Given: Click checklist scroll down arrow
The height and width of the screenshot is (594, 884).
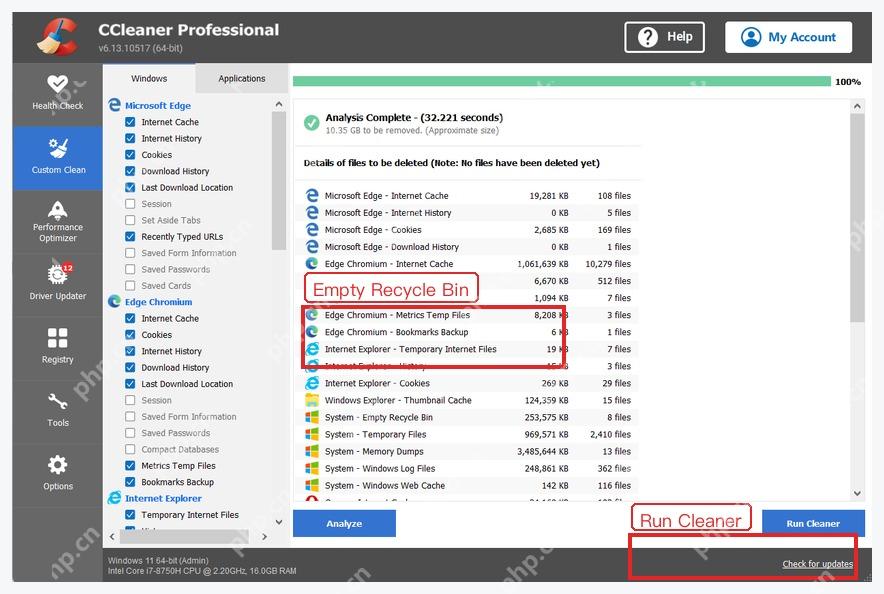Looking at the screenshot, I should point(279,522).
